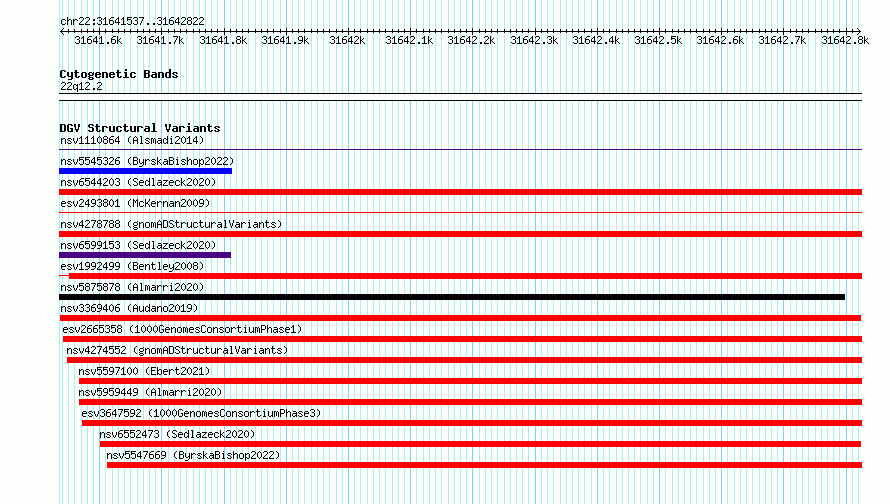Select the blue nsv5545326 variant bar
This screenshot has height=504, width=890.
(145, 171)
